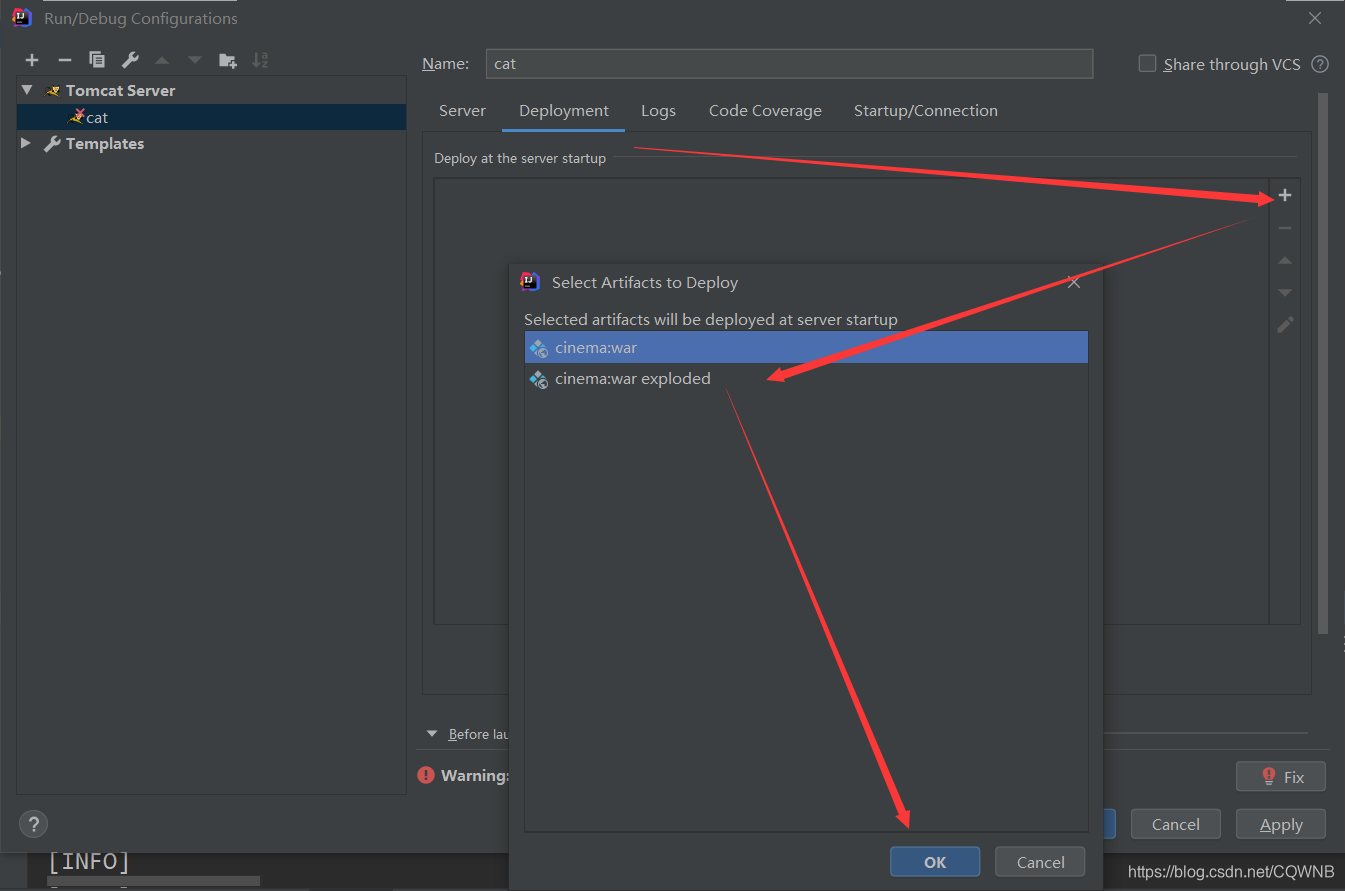Click Fix button for warning

coord(1281,776)
